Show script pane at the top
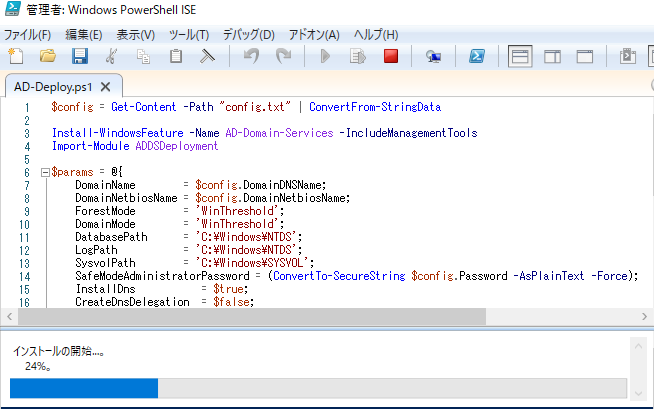654x409 pixels. tap(520, 56)
